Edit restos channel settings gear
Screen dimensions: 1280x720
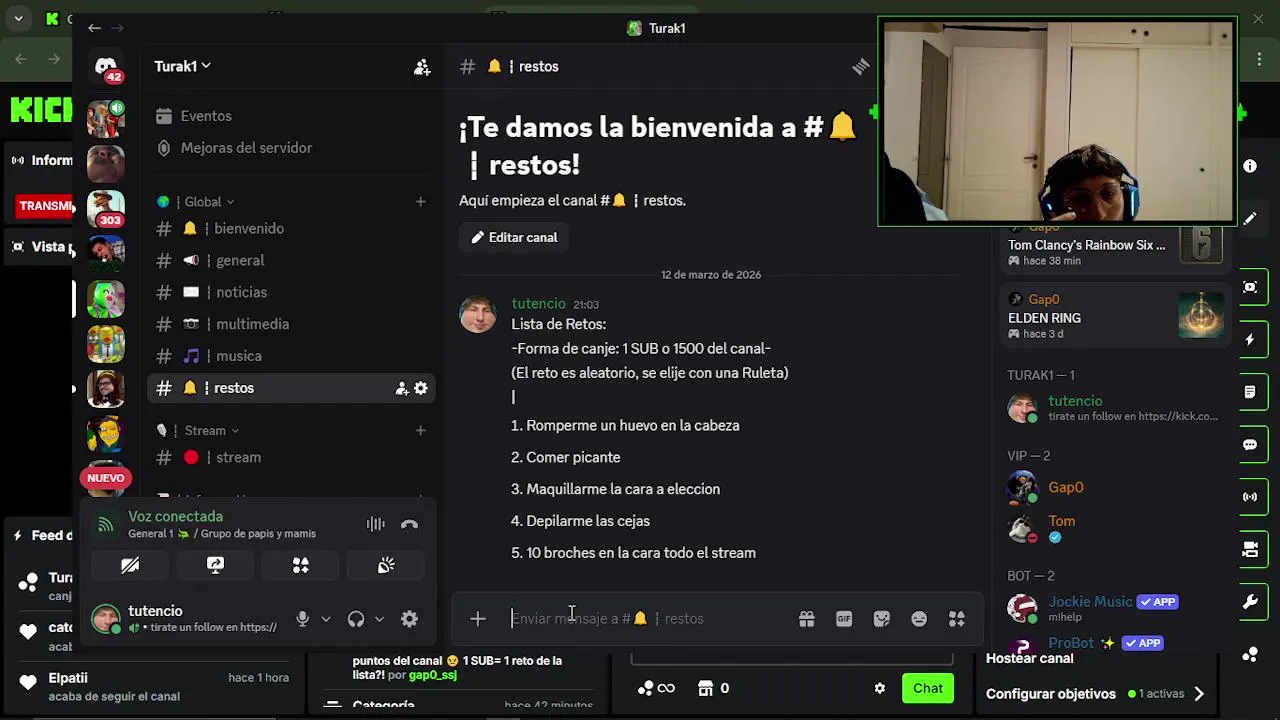coord(420,388)
